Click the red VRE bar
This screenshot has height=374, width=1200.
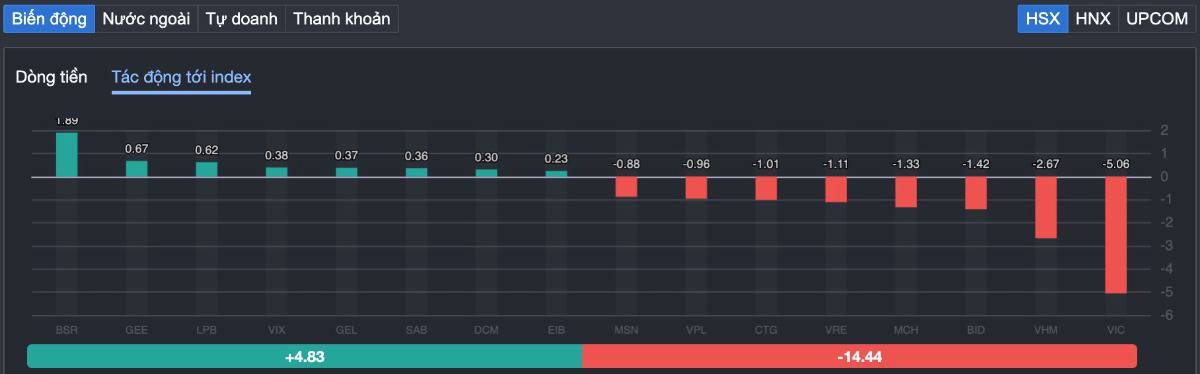coord(836,190)
